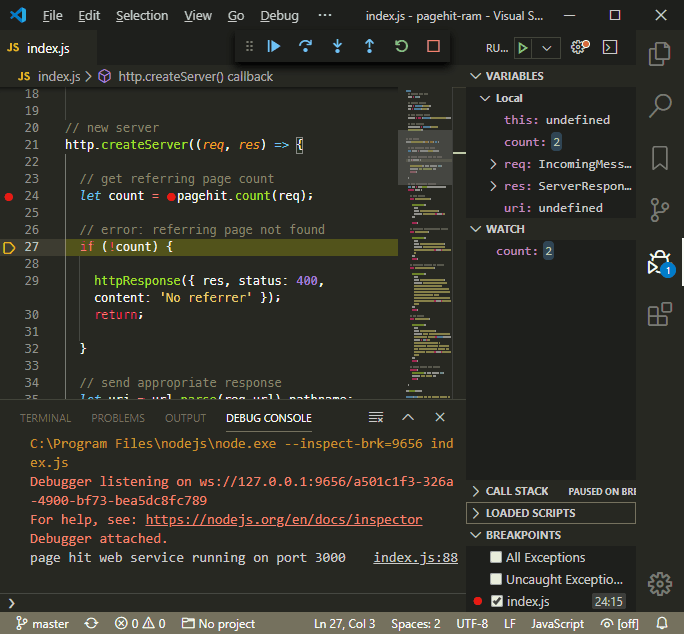
Task: Open the Search view in activity bar
Action: tap(660, 106)
